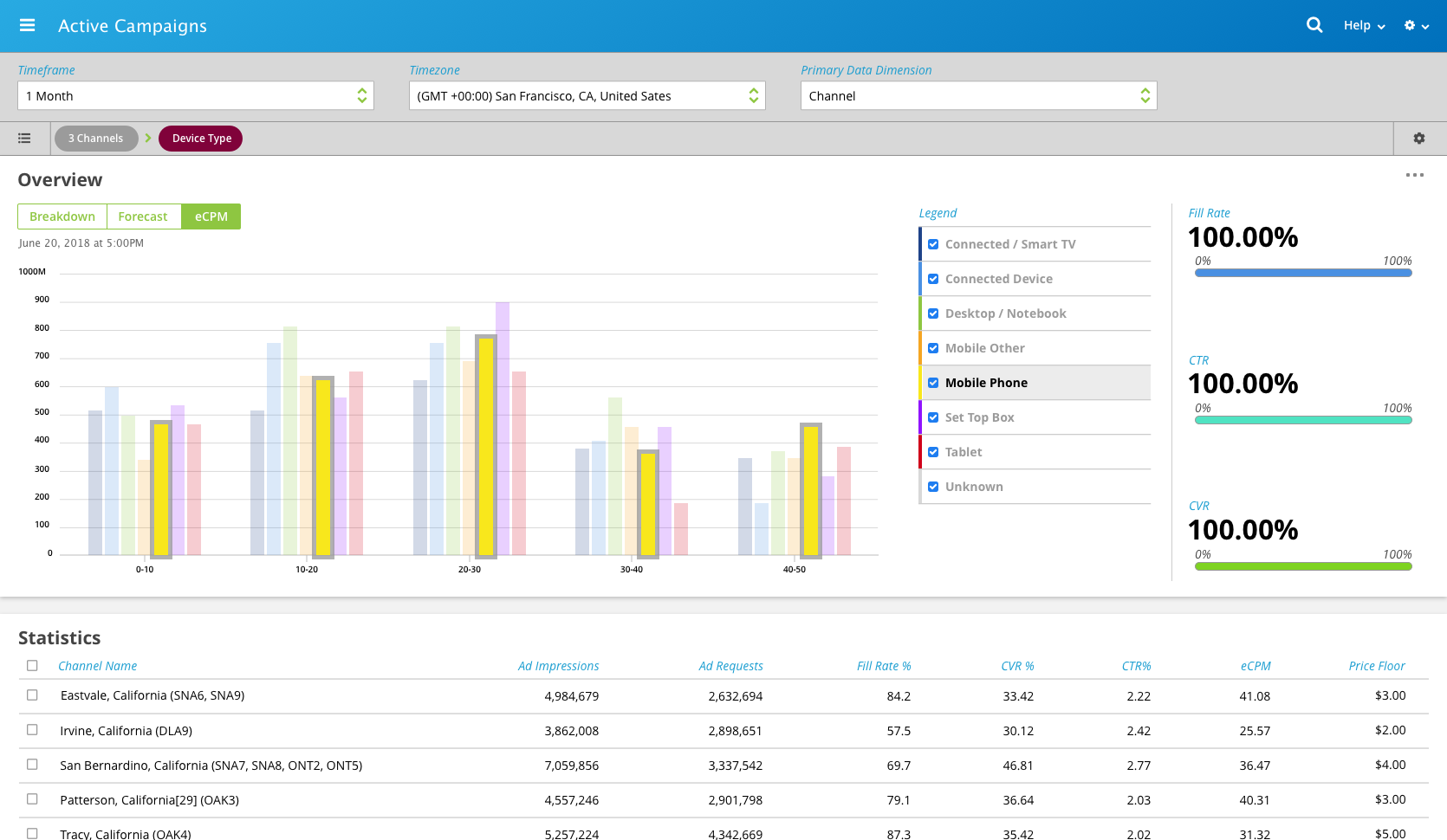Select the Eastvale, California row checkbox

tap(32, 695)
